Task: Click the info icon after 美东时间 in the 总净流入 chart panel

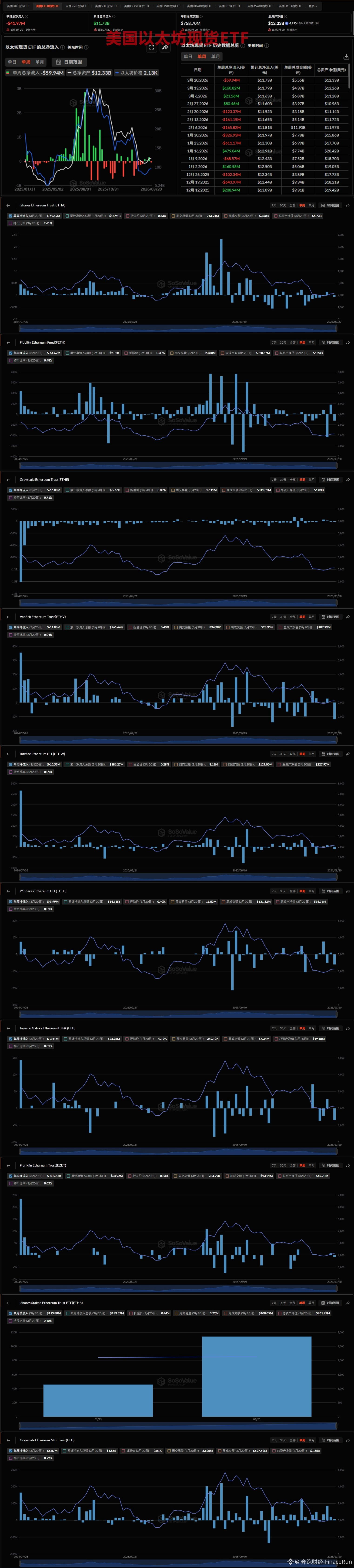Action: [87, 47]
